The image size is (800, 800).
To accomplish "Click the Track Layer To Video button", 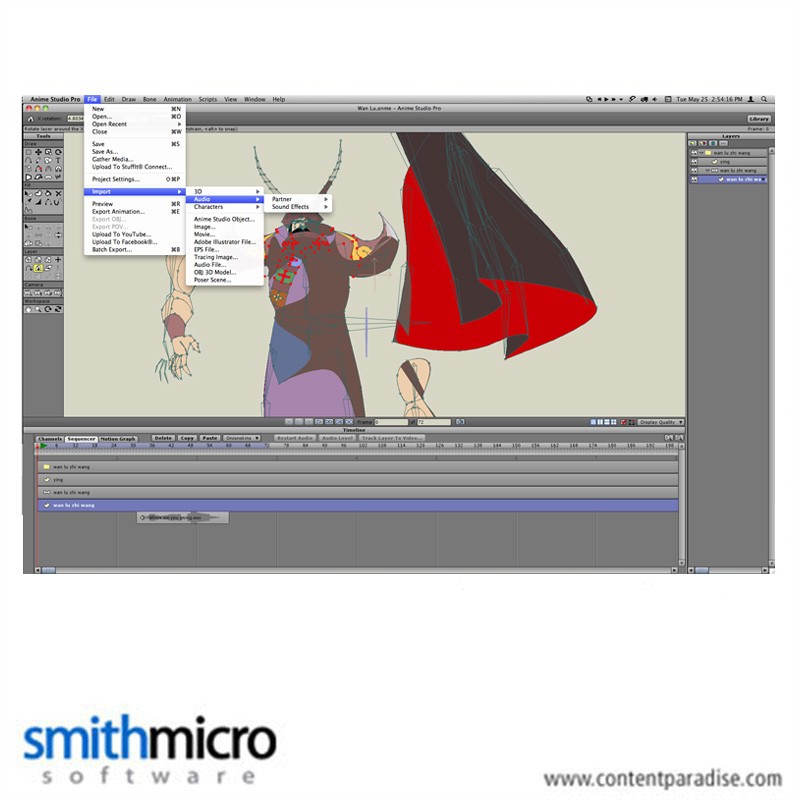I will pyautogui.click(x=391, y=438).
